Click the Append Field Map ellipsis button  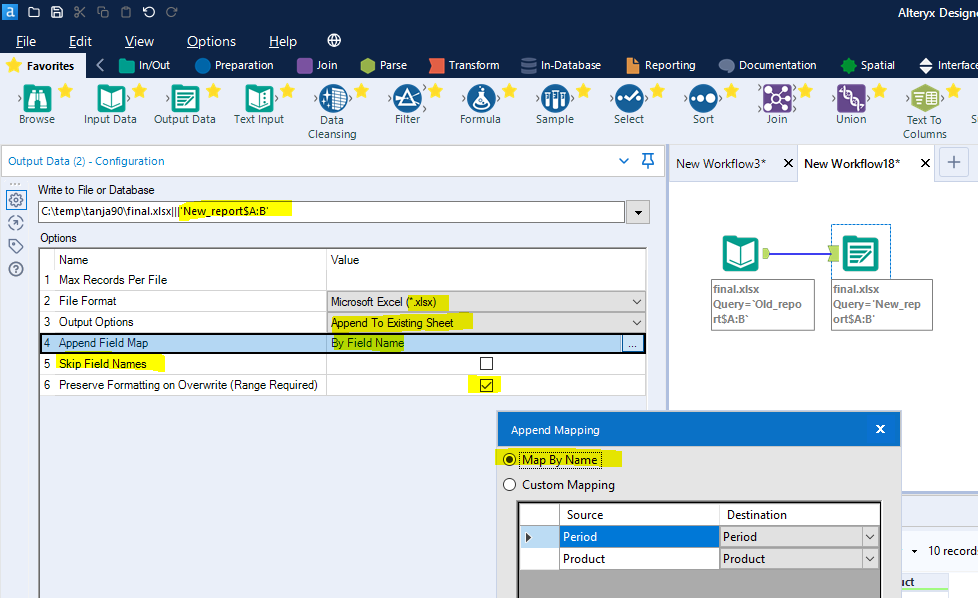pyautogui.click(x=632, y=344)
